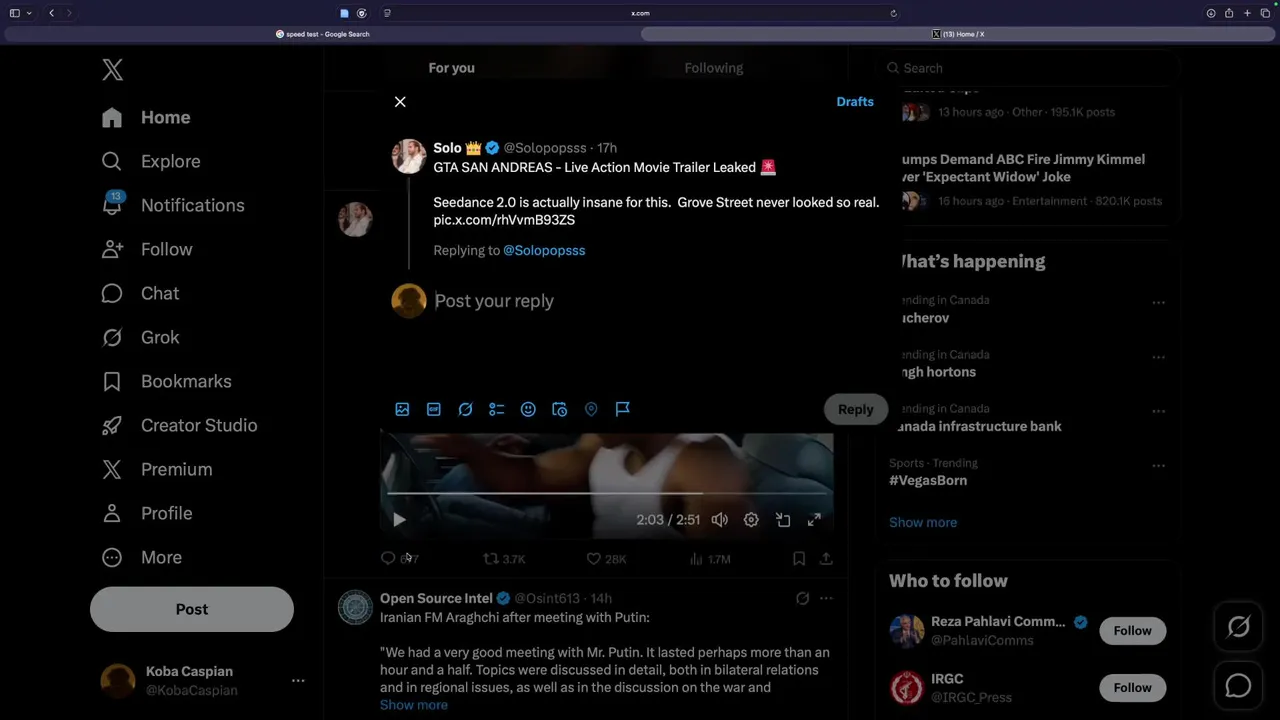1280x720 pixels.
Task: Add a poll to the reply
Action: click(x=497, y=409)
